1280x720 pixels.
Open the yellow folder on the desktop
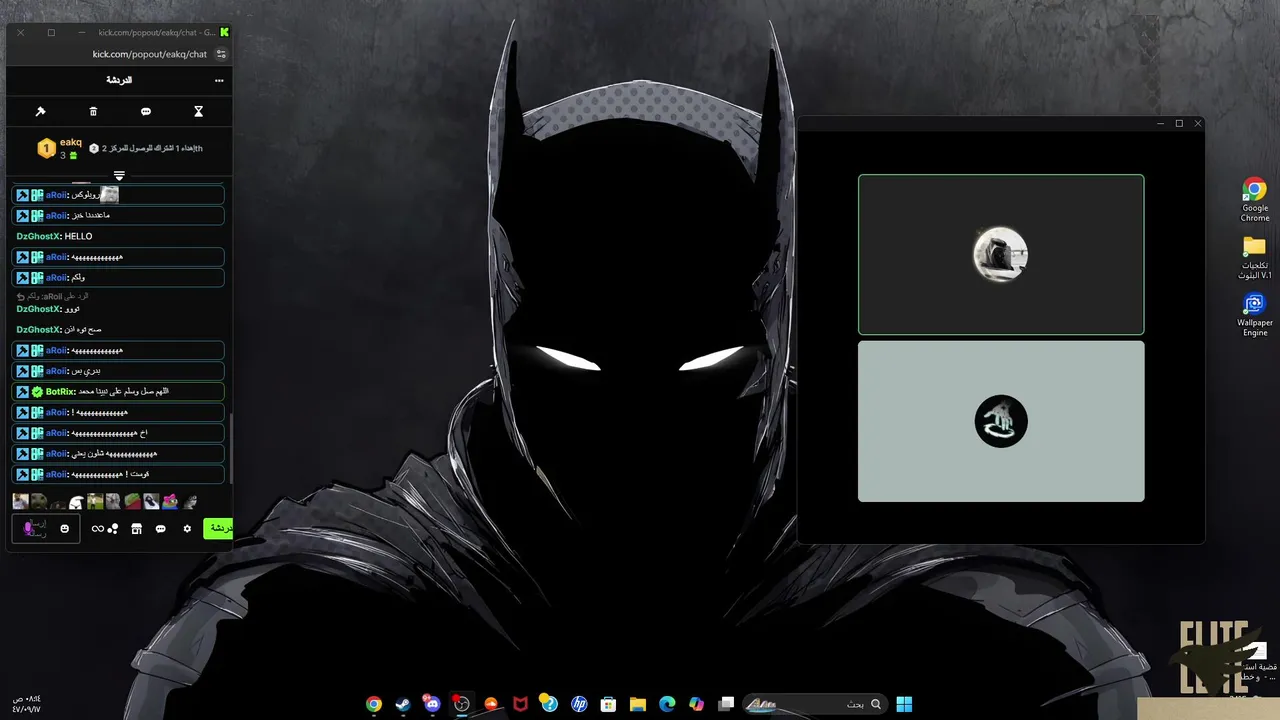point(1255,258)
